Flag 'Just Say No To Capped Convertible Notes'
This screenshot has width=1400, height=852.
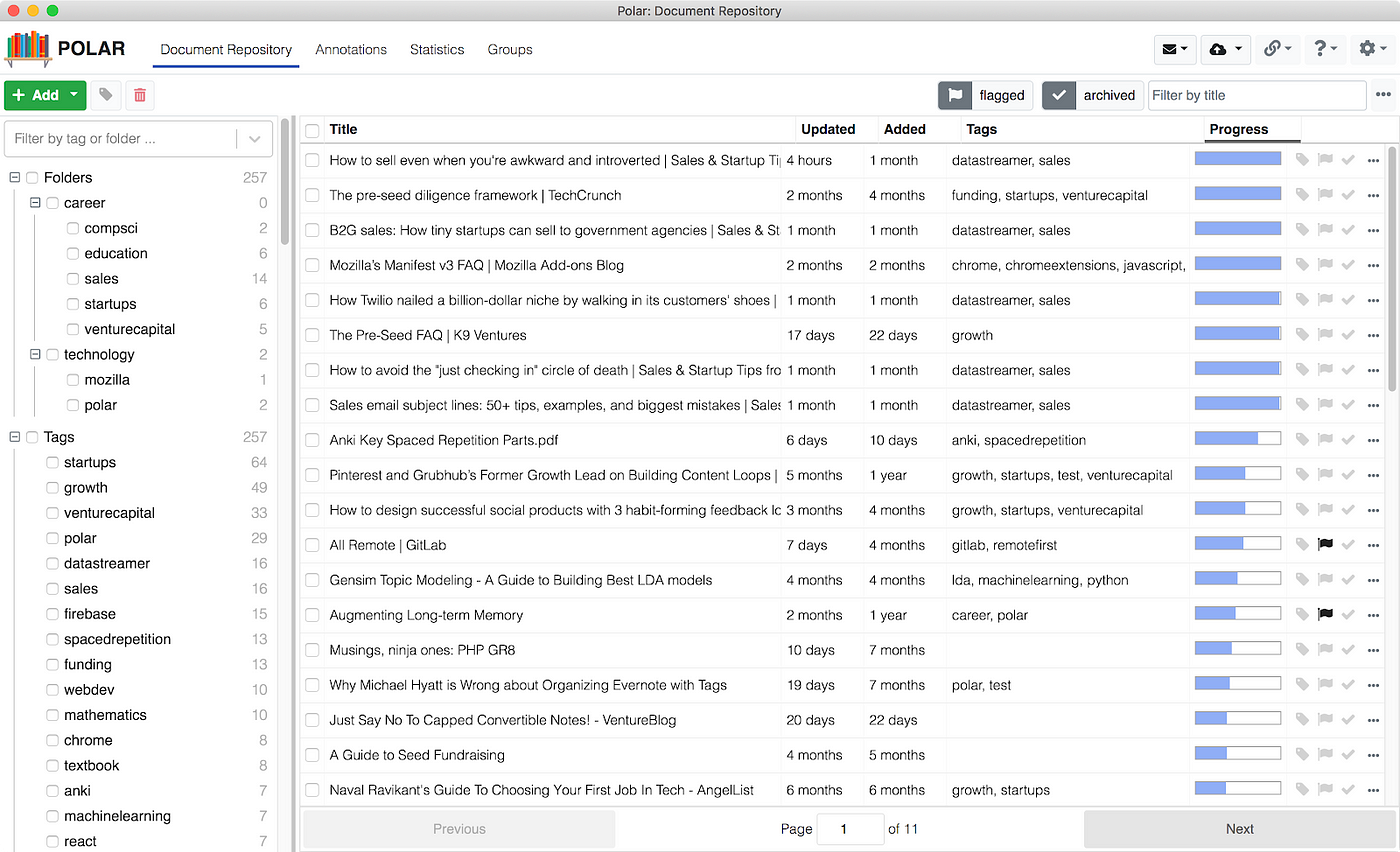coord(1326,720)
